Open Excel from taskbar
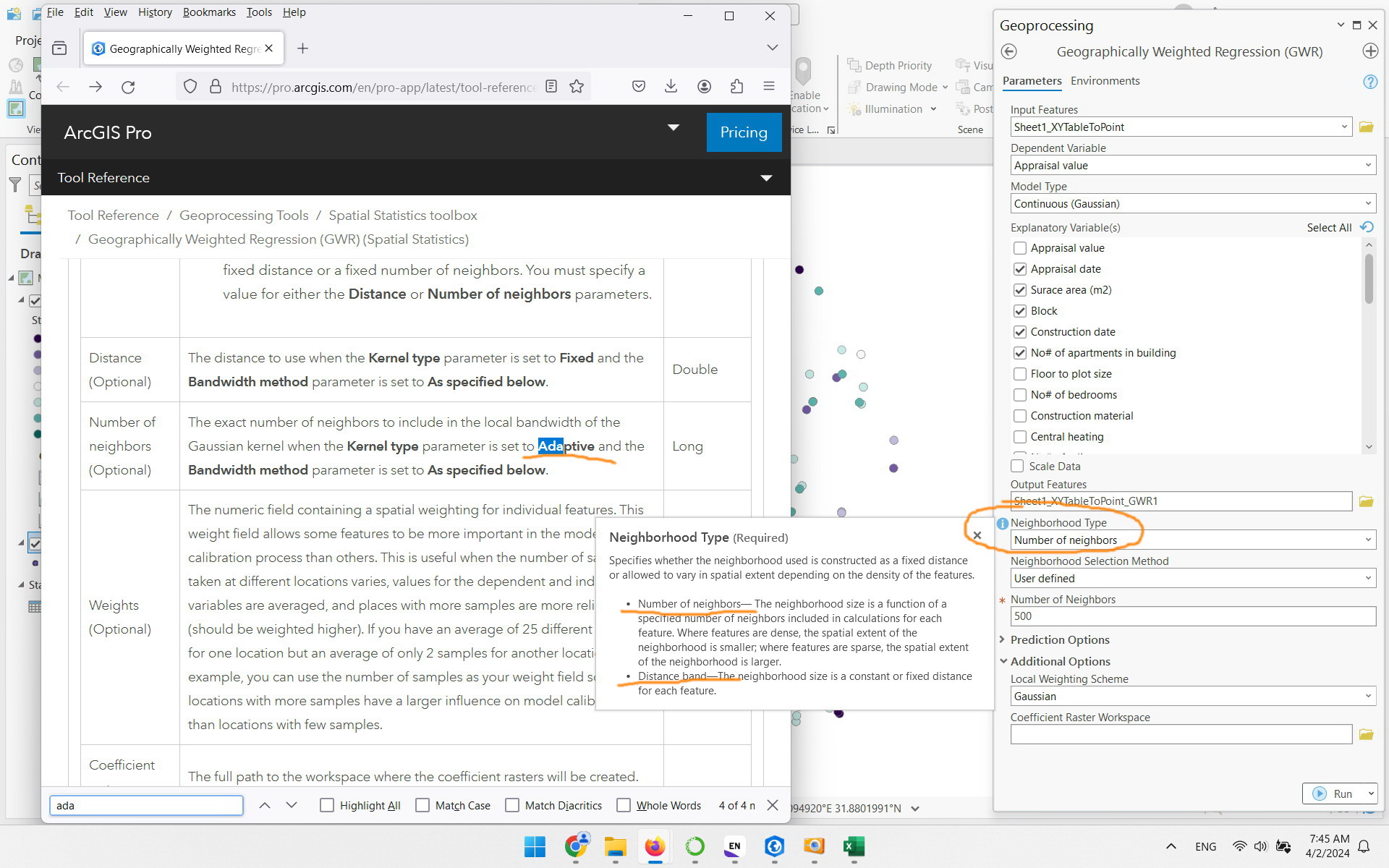Viewport: 1389px width, 868px height. point(854,846)
